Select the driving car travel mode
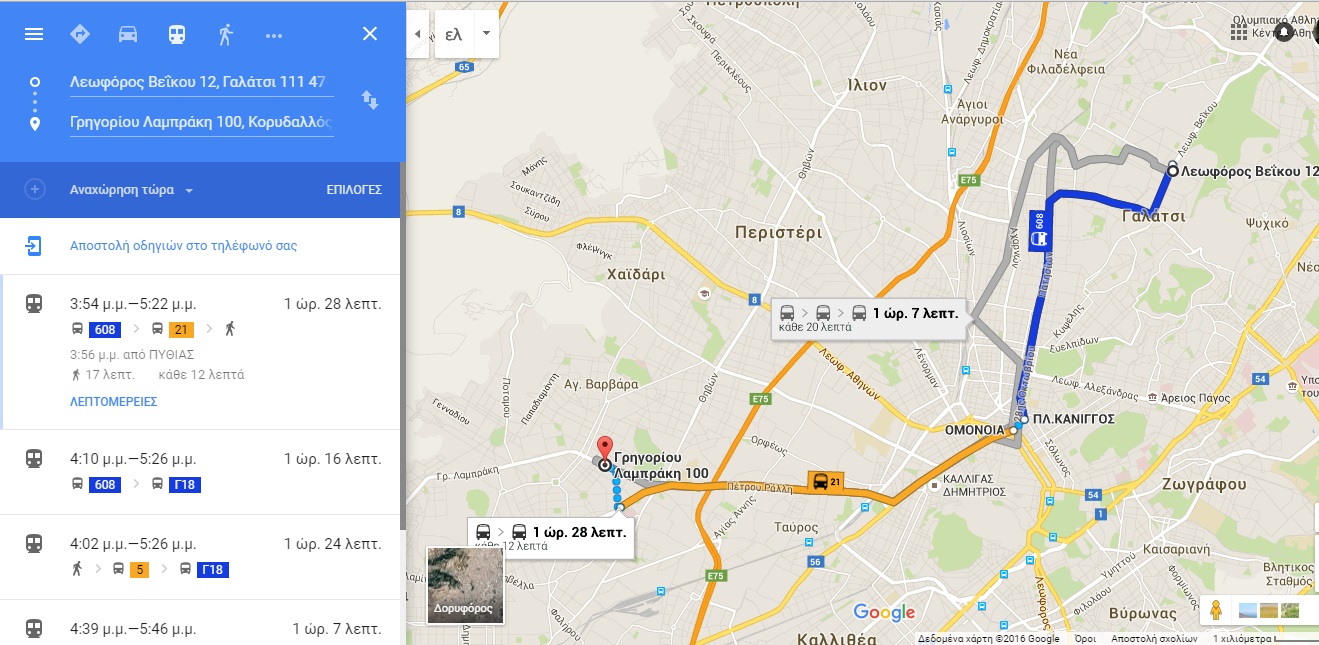This screenshot has height=645, width=1319. click(x=128, y=34)
